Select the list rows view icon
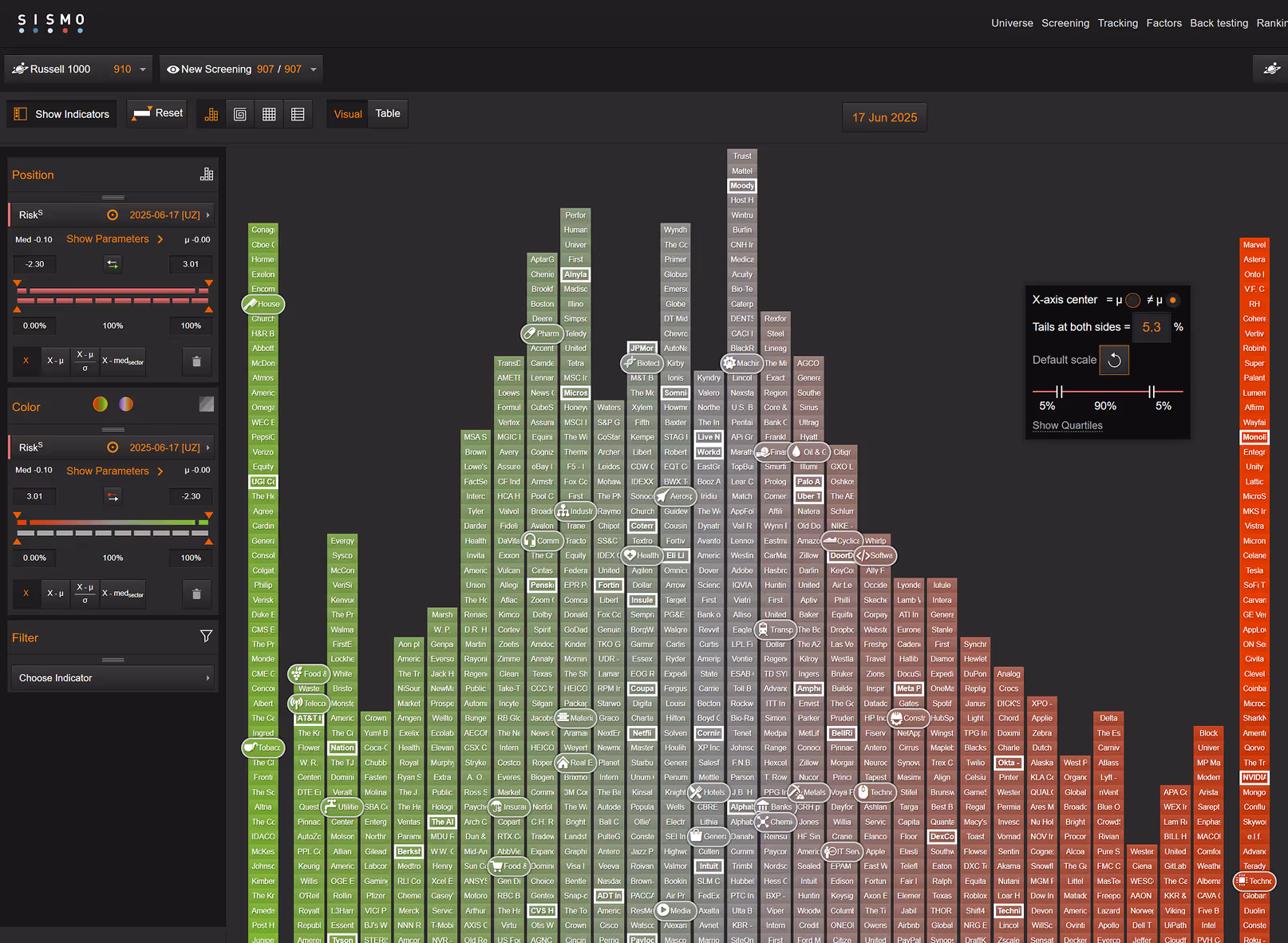The width and height of the screenshot is (1288, 943). point(298,114)
